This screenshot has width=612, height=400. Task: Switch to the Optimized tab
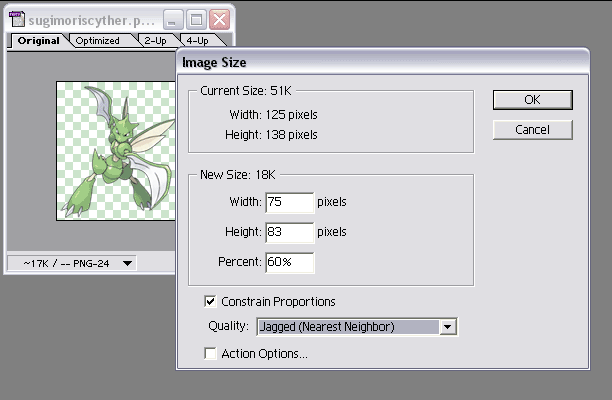(x=98, y=41)
